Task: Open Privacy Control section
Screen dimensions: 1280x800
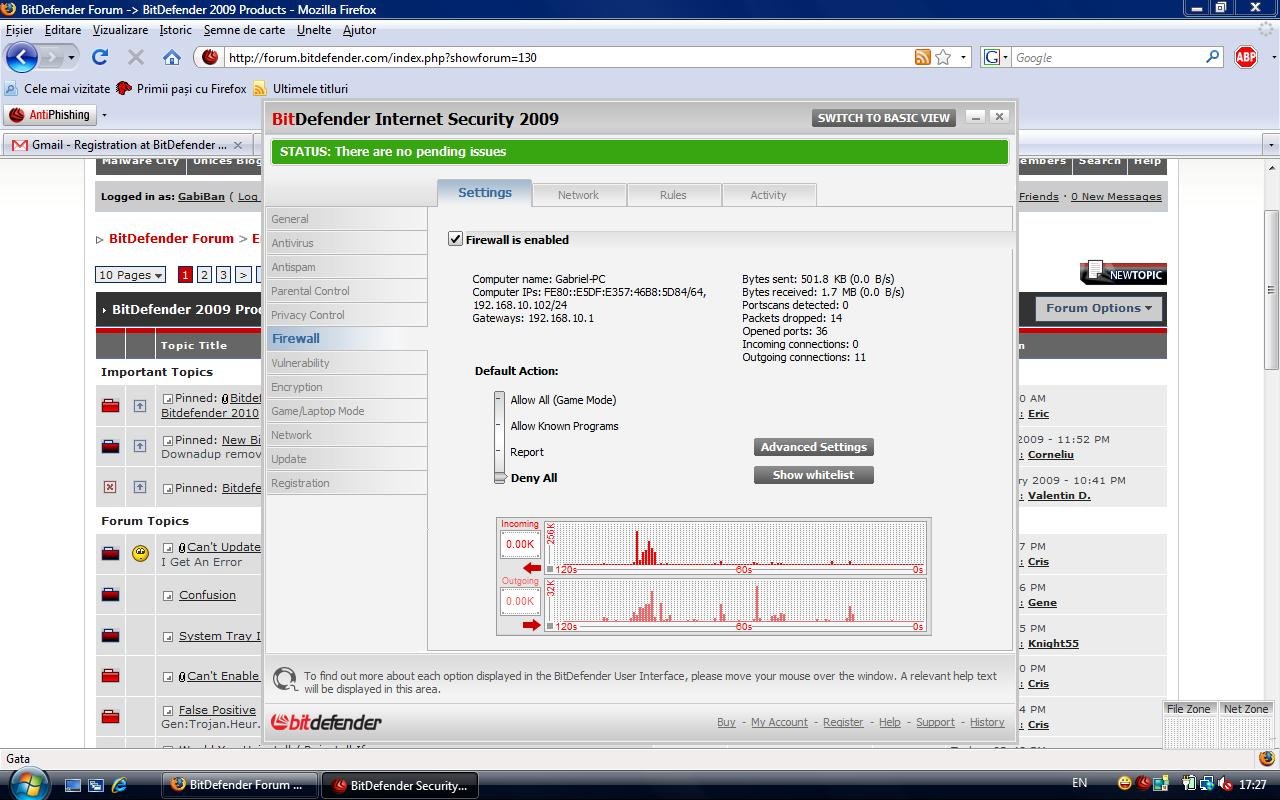Action: point(346,315)
